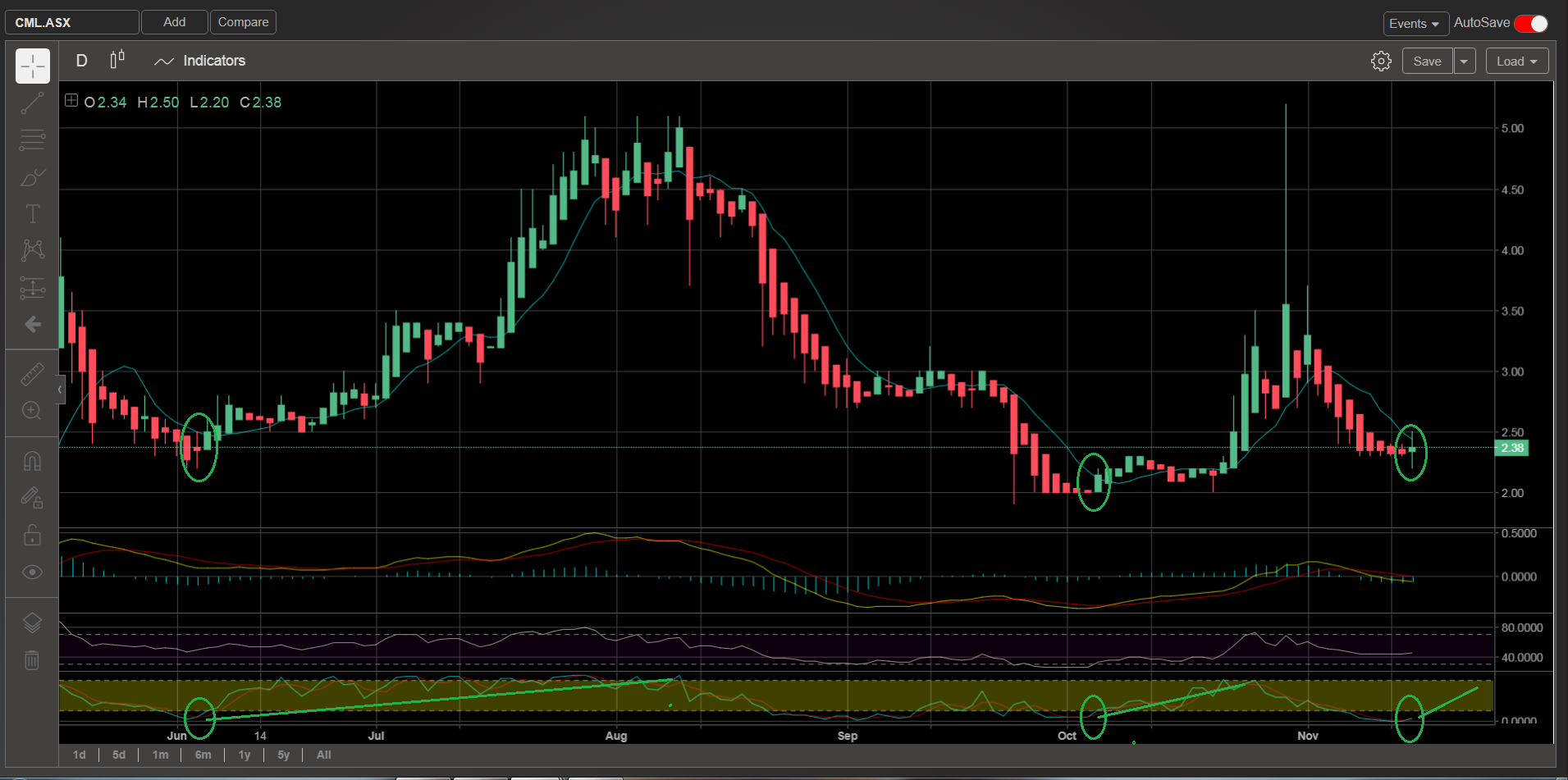1568x780 pixels.
Task: Remove drawings with the trash icon
Action: click(33, 659)
